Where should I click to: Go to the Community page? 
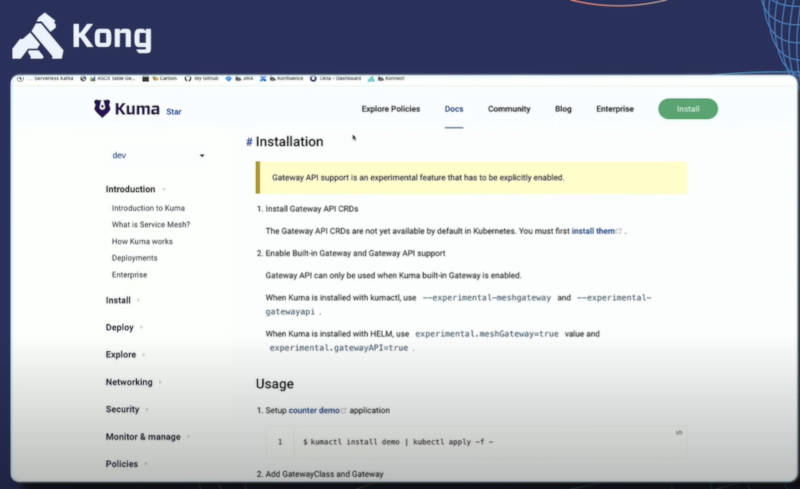tap(509, 109)
